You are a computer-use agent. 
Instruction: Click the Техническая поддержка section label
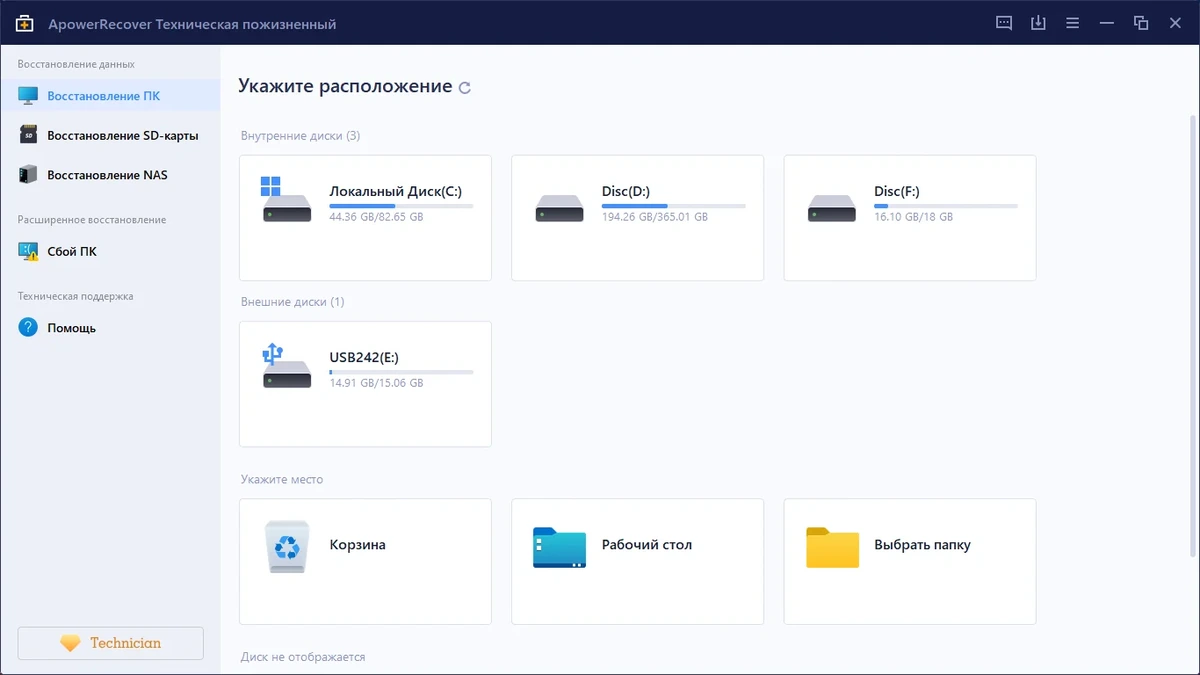pyautogui.click(x=75, y=296)
